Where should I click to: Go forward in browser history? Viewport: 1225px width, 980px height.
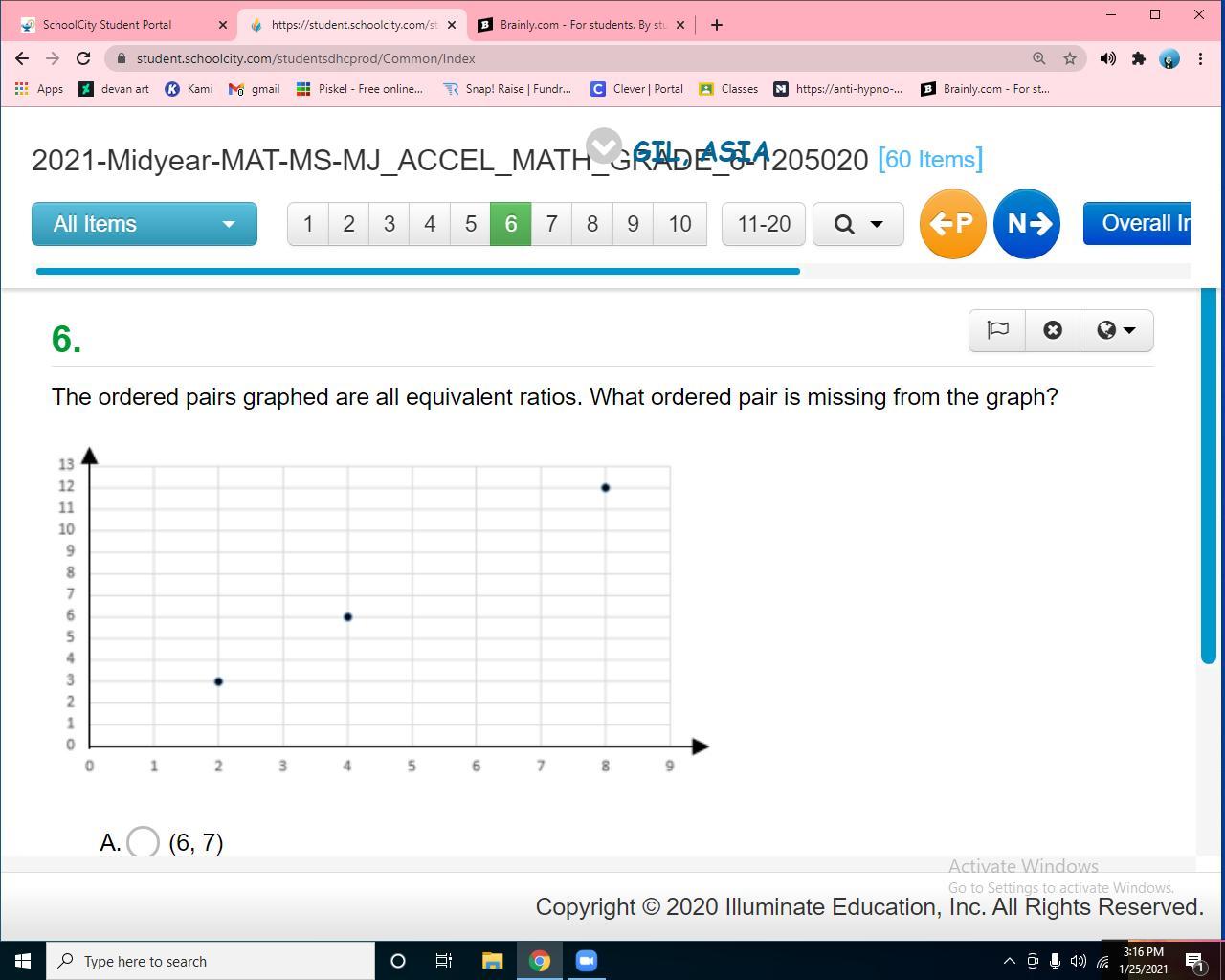(53, 58)
